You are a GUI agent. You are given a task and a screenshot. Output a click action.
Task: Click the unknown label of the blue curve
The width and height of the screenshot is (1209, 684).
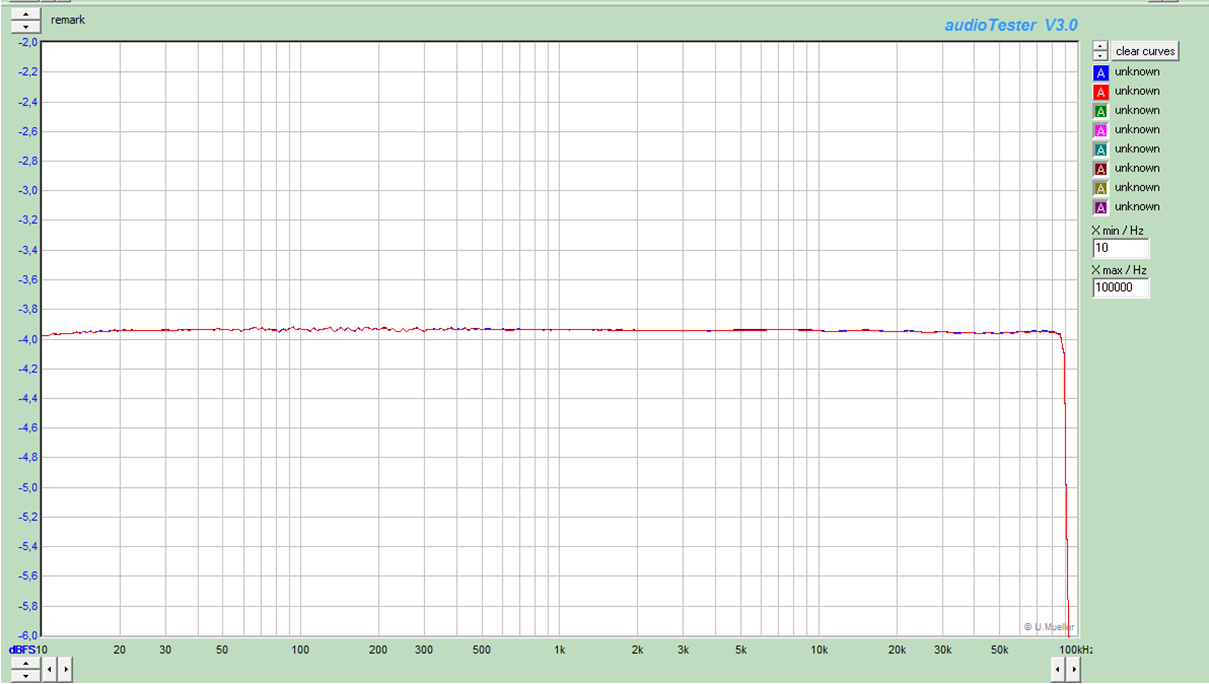[x=1137, y=72]
